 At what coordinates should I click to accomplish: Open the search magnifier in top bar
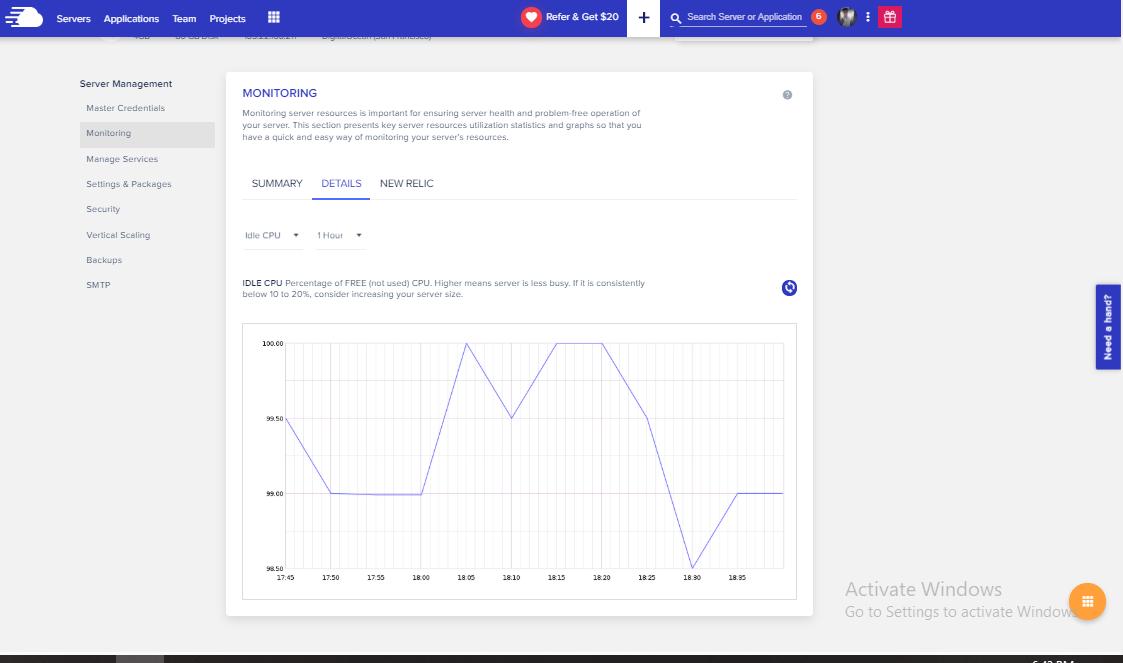click(x=675, y=17)
